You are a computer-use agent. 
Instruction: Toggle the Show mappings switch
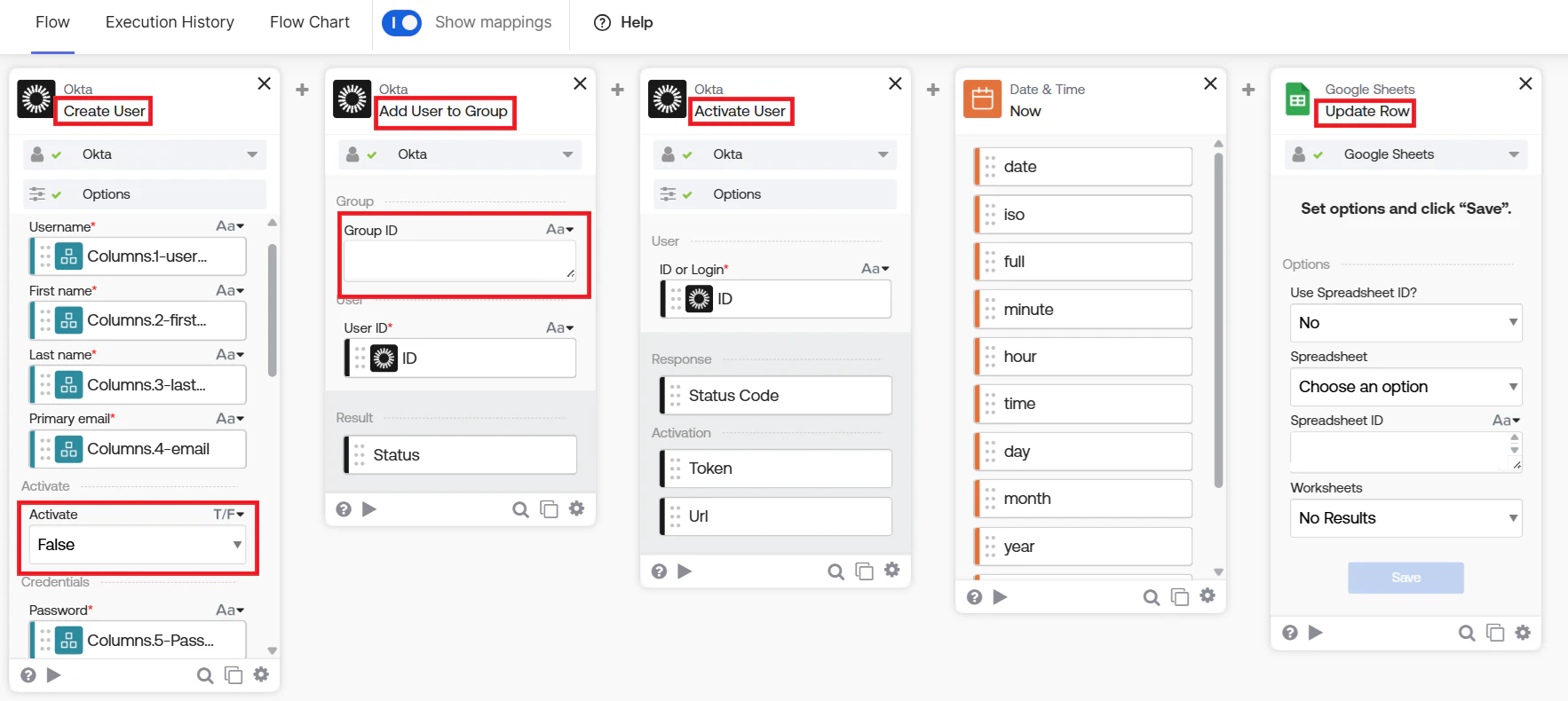tap(401, 22)
